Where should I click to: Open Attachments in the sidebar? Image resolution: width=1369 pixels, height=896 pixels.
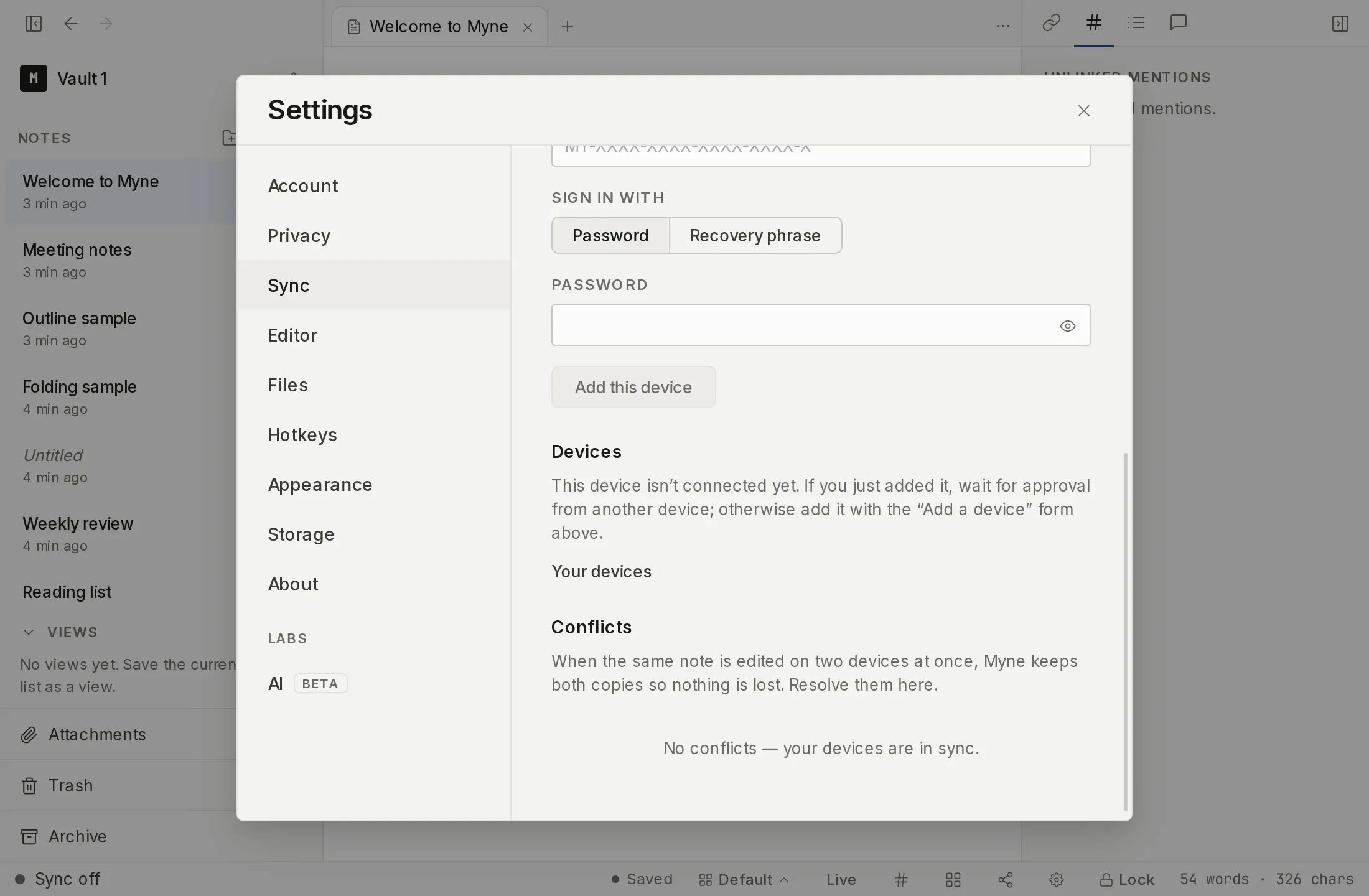click(118, 734)
